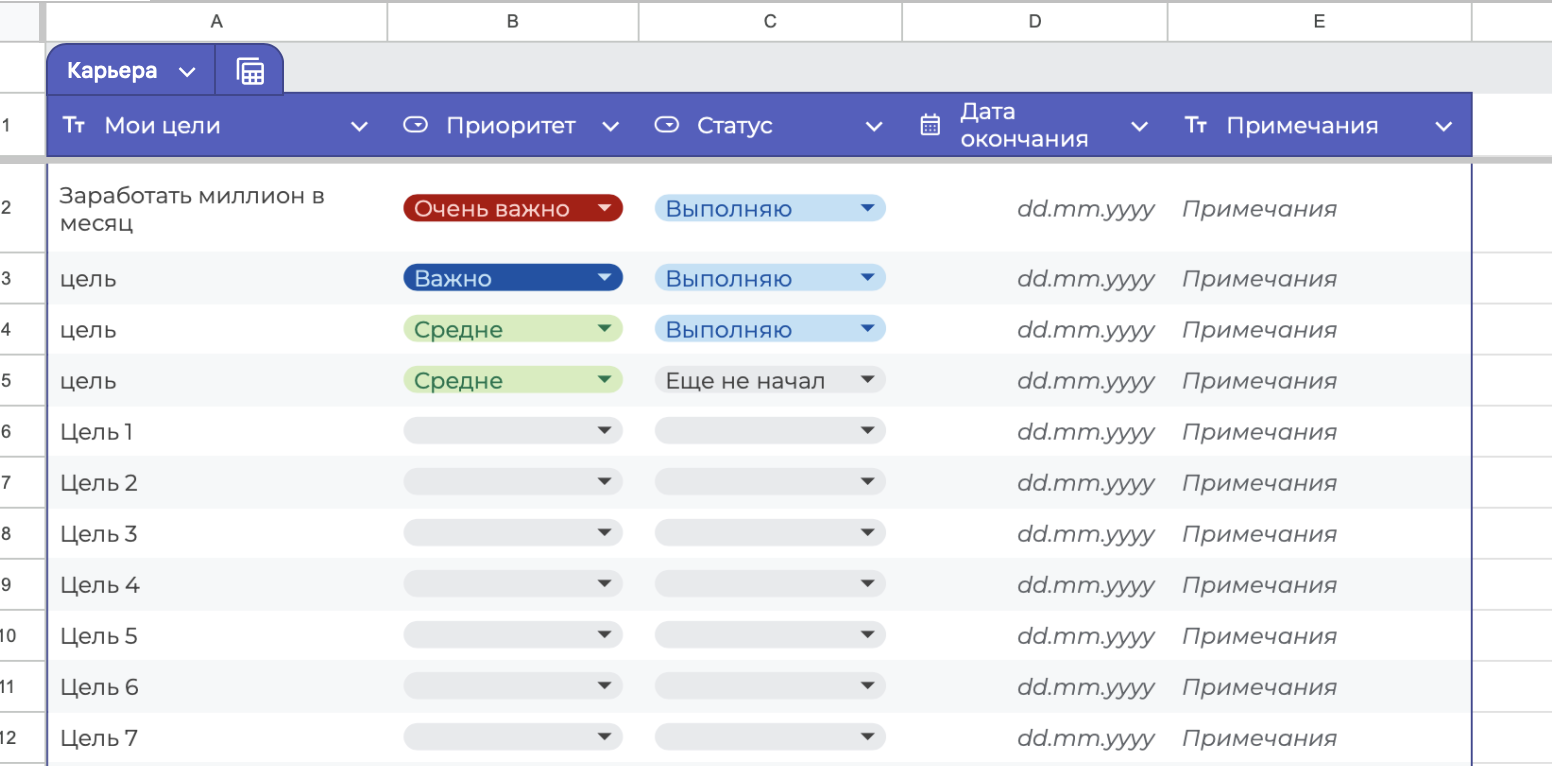Click the Примечания notes cell in row 2
The height and width of the screenshot is (766, 1552).
(x=1320, y=209)
